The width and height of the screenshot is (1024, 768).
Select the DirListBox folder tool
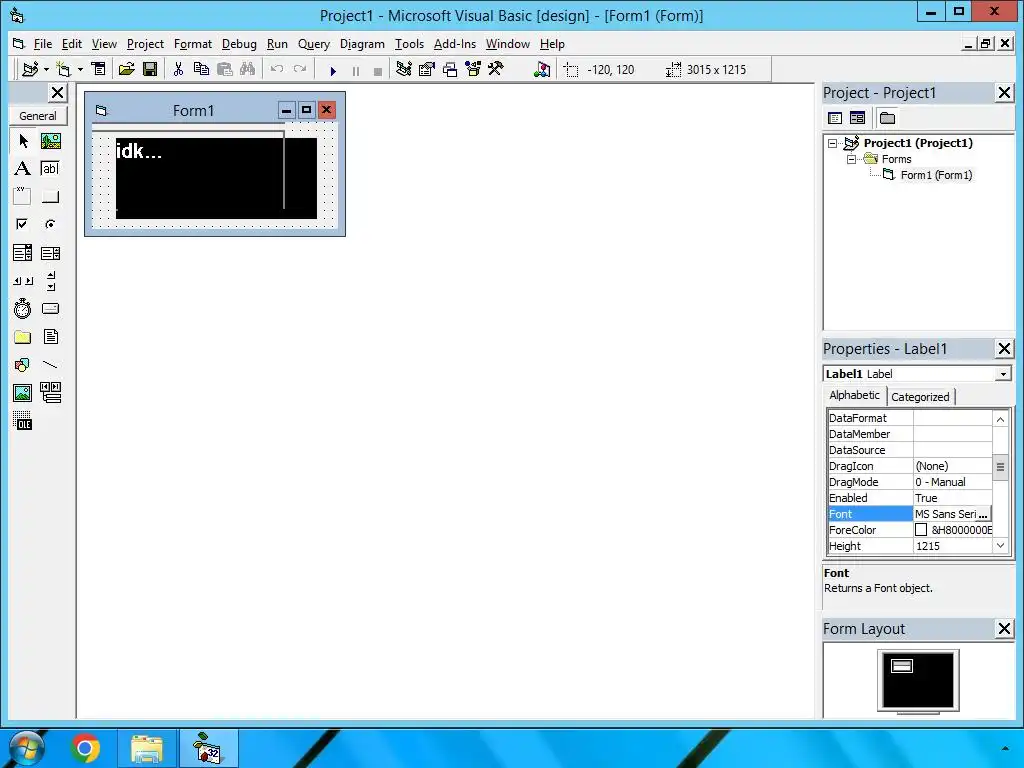(x=23, y=337)
